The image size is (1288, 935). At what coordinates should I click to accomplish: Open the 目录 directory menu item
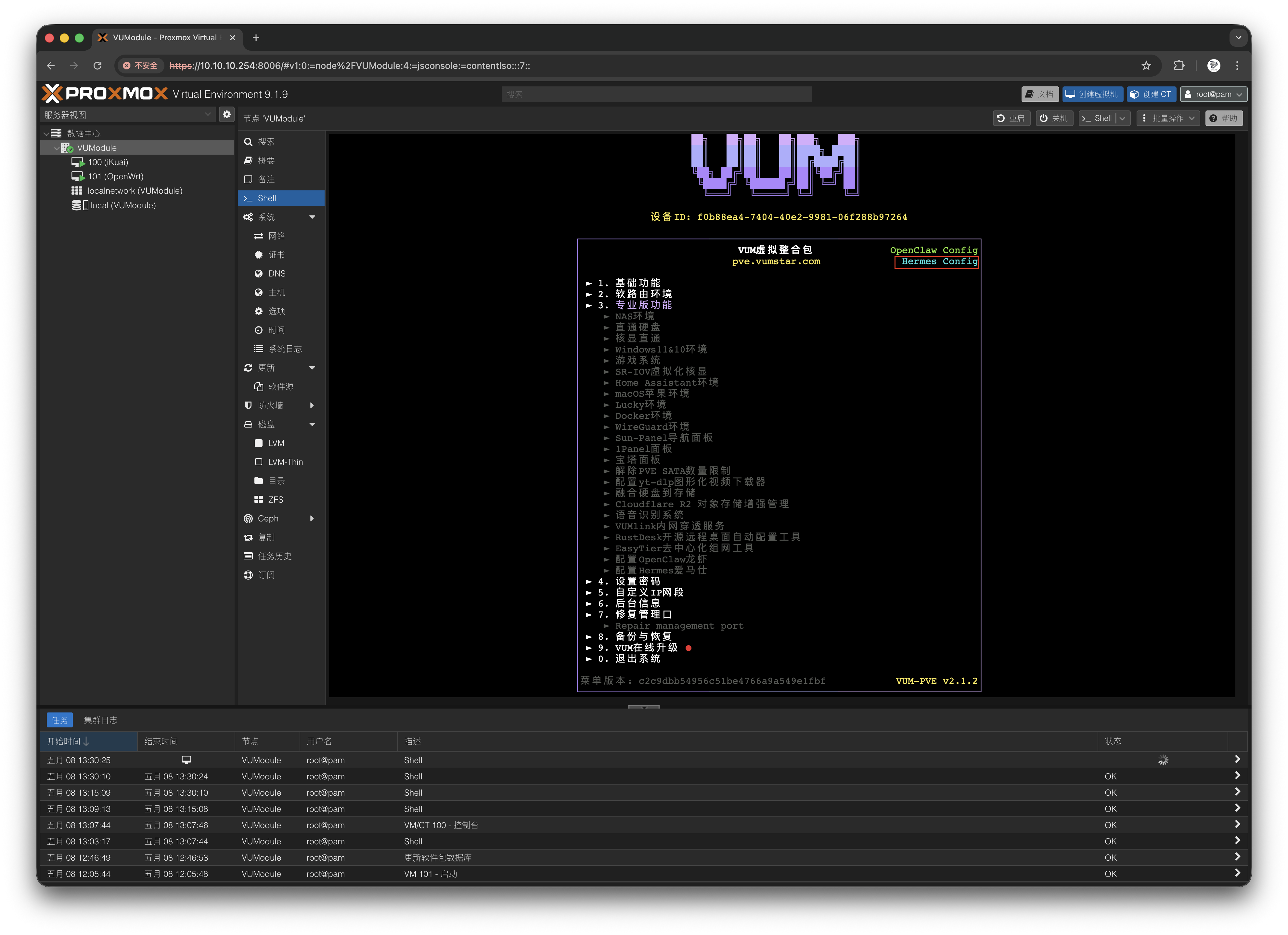tap(281, 481)
